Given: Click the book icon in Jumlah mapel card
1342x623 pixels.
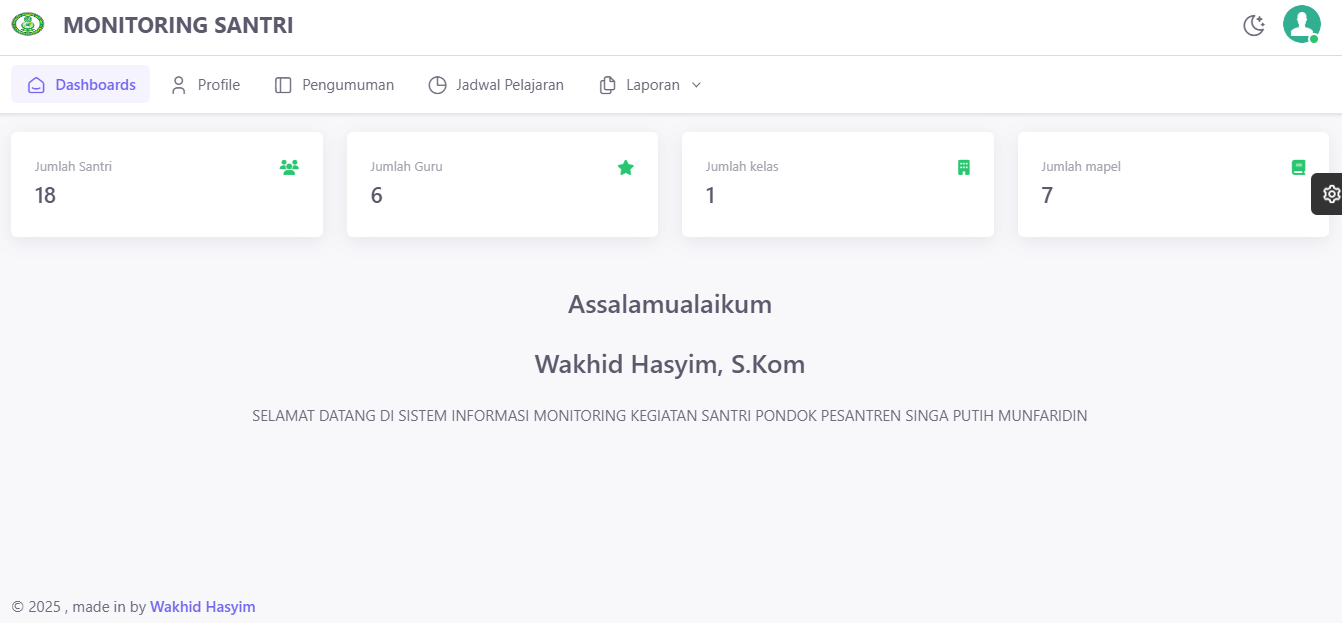Looking at the screenshot, I should click(1298, 168).
